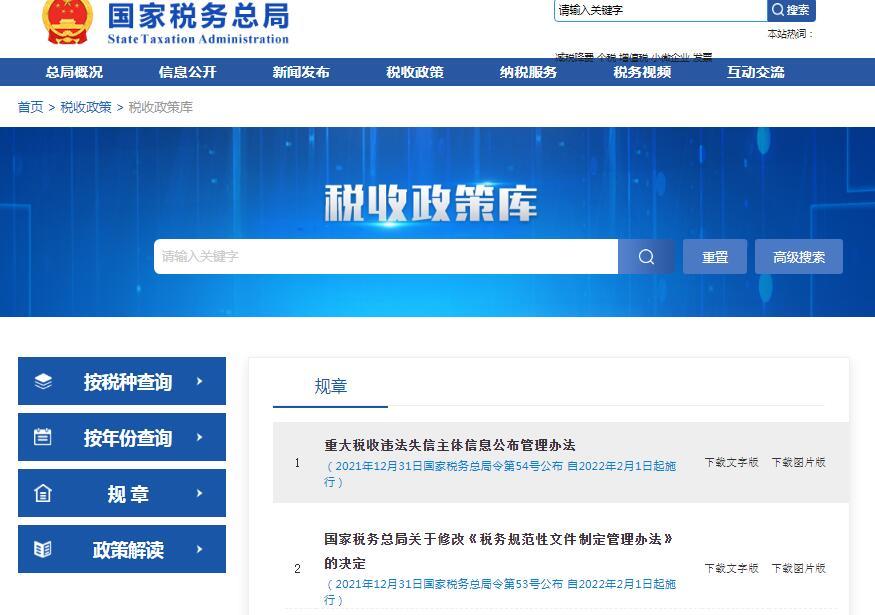Screen dimensions: 875x615
Task: Expand the 按税种查询 arrow
Action: 200,382
